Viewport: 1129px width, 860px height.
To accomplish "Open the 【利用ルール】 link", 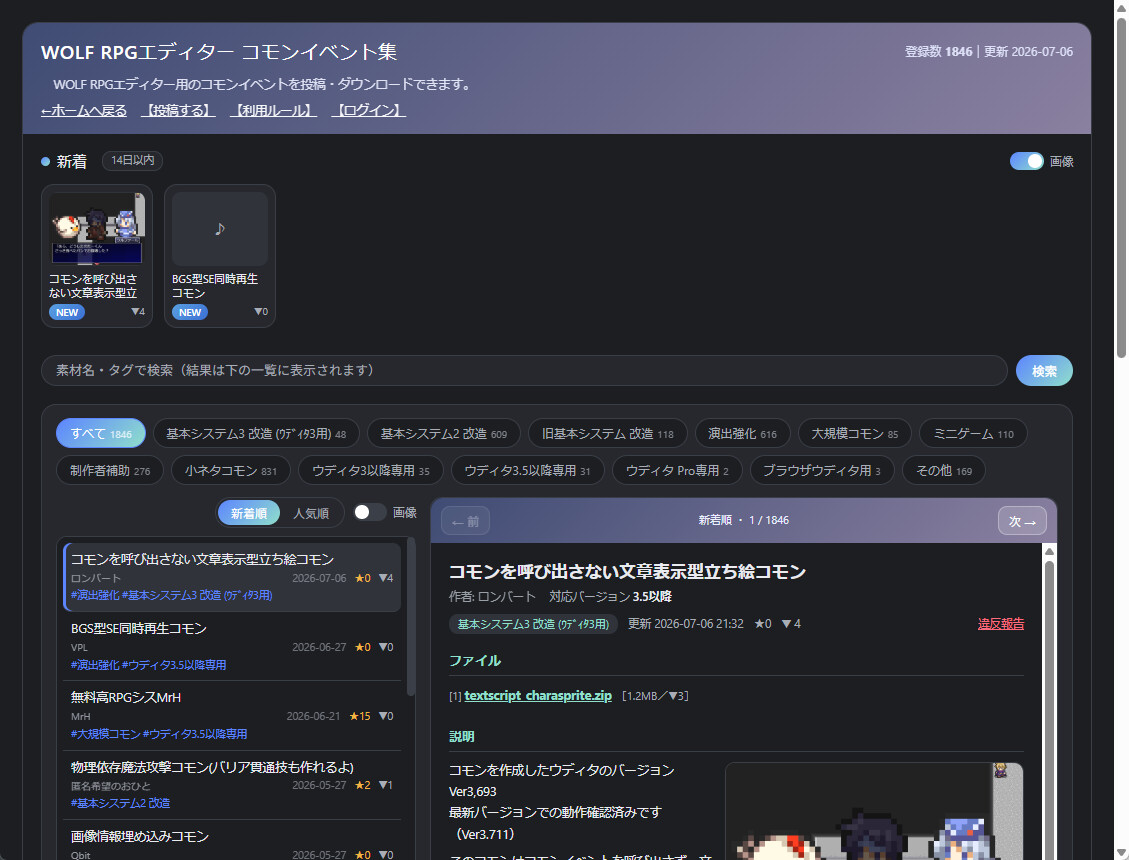I will click(274, 110).
